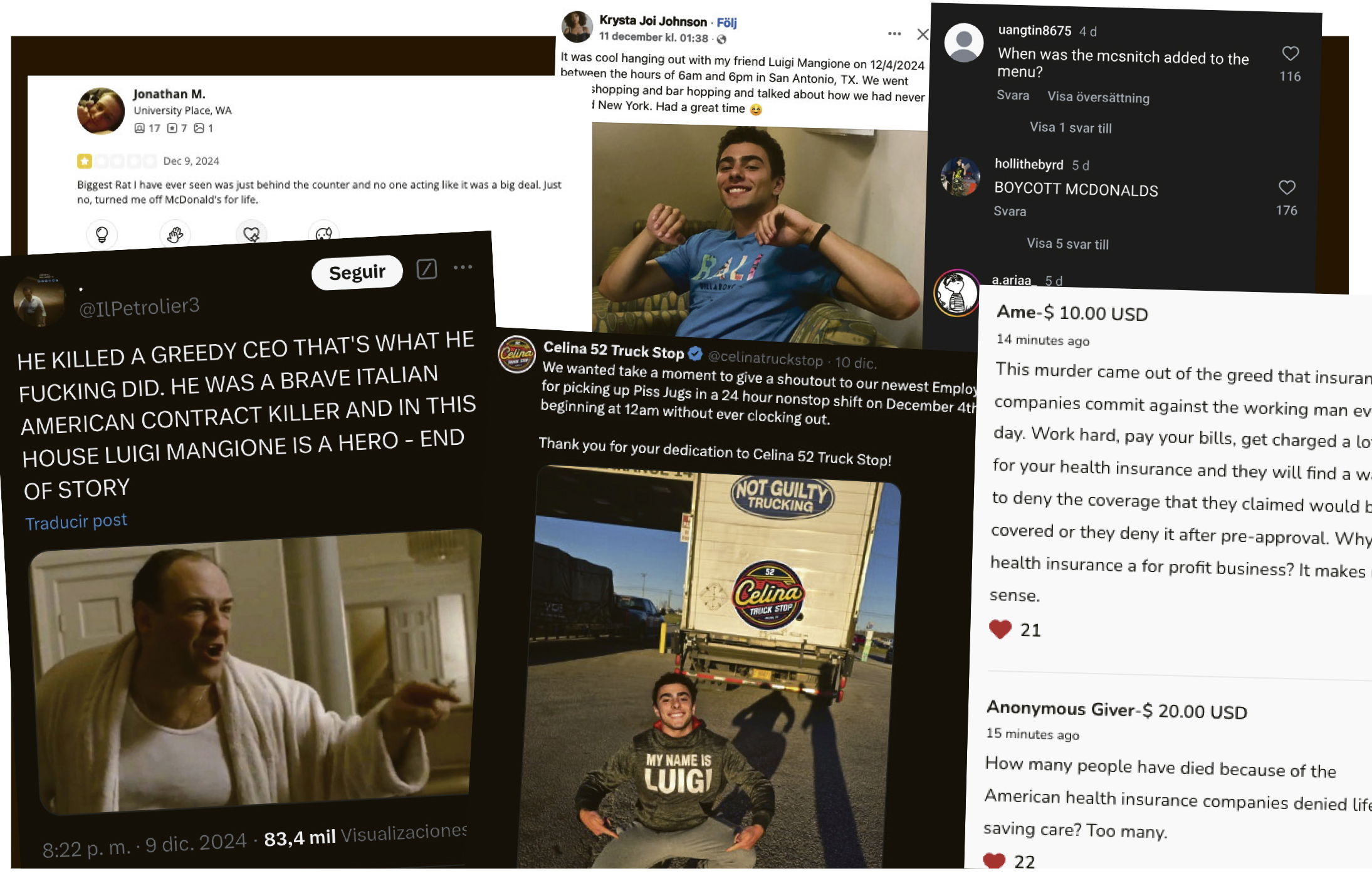Heart Ame's $10.00 donation comment
Screen dimensions: 1372x876
[1000, 629]
